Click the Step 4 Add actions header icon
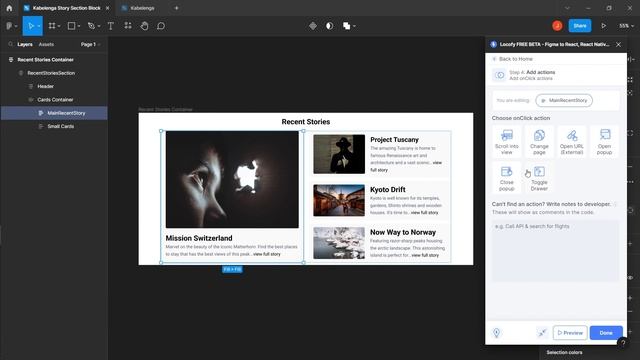 pyautogui.click(x=499, y=75)
